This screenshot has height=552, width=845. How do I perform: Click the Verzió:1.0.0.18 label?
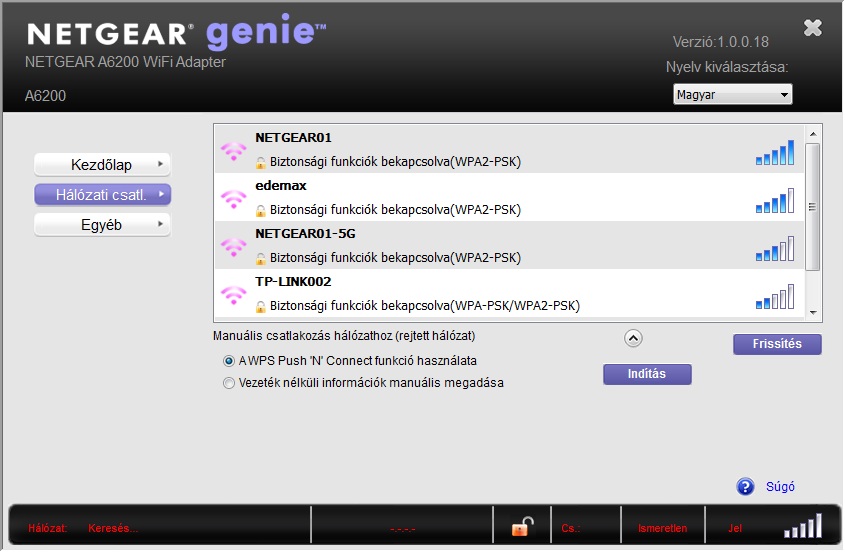(x=721, y=42)
